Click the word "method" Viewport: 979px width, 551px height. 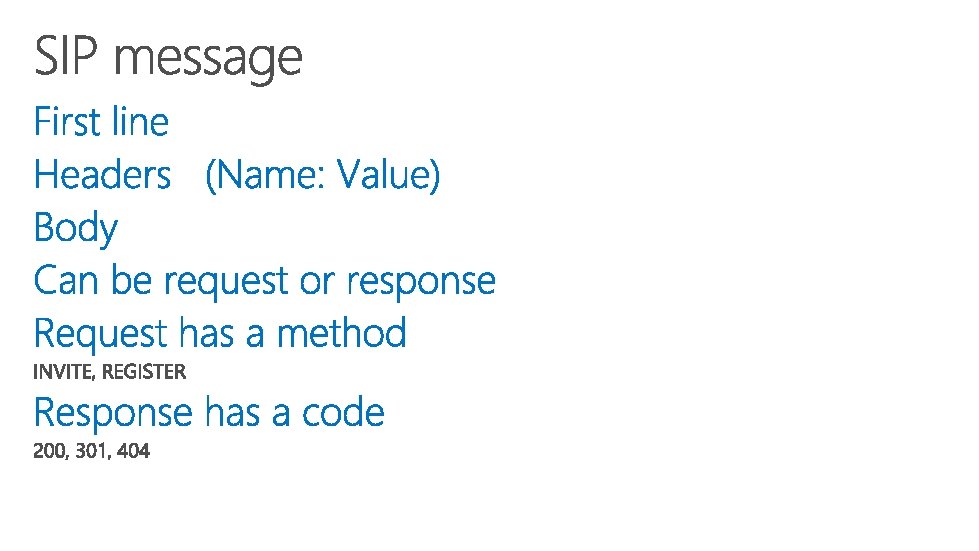click(x=342, y=334)
